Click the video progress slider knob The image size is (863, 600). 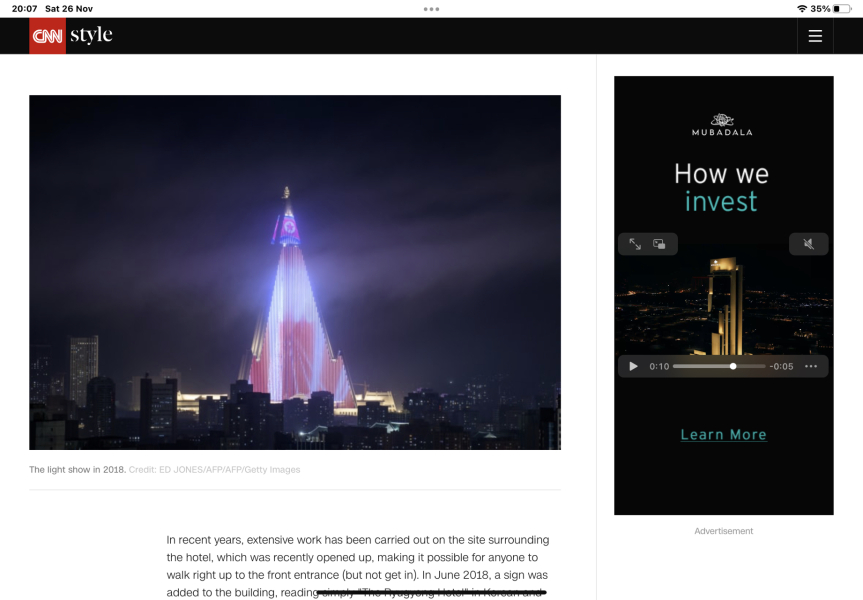pos(733,367)
